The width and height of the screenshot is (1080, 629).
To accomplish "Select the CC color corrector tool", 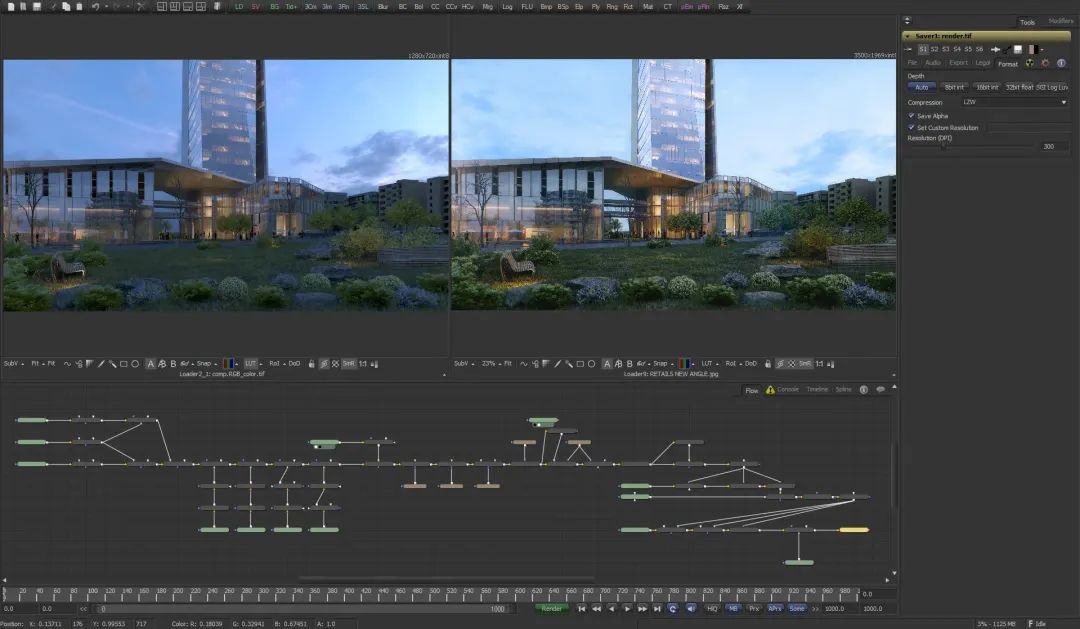I will click(435, 6).
